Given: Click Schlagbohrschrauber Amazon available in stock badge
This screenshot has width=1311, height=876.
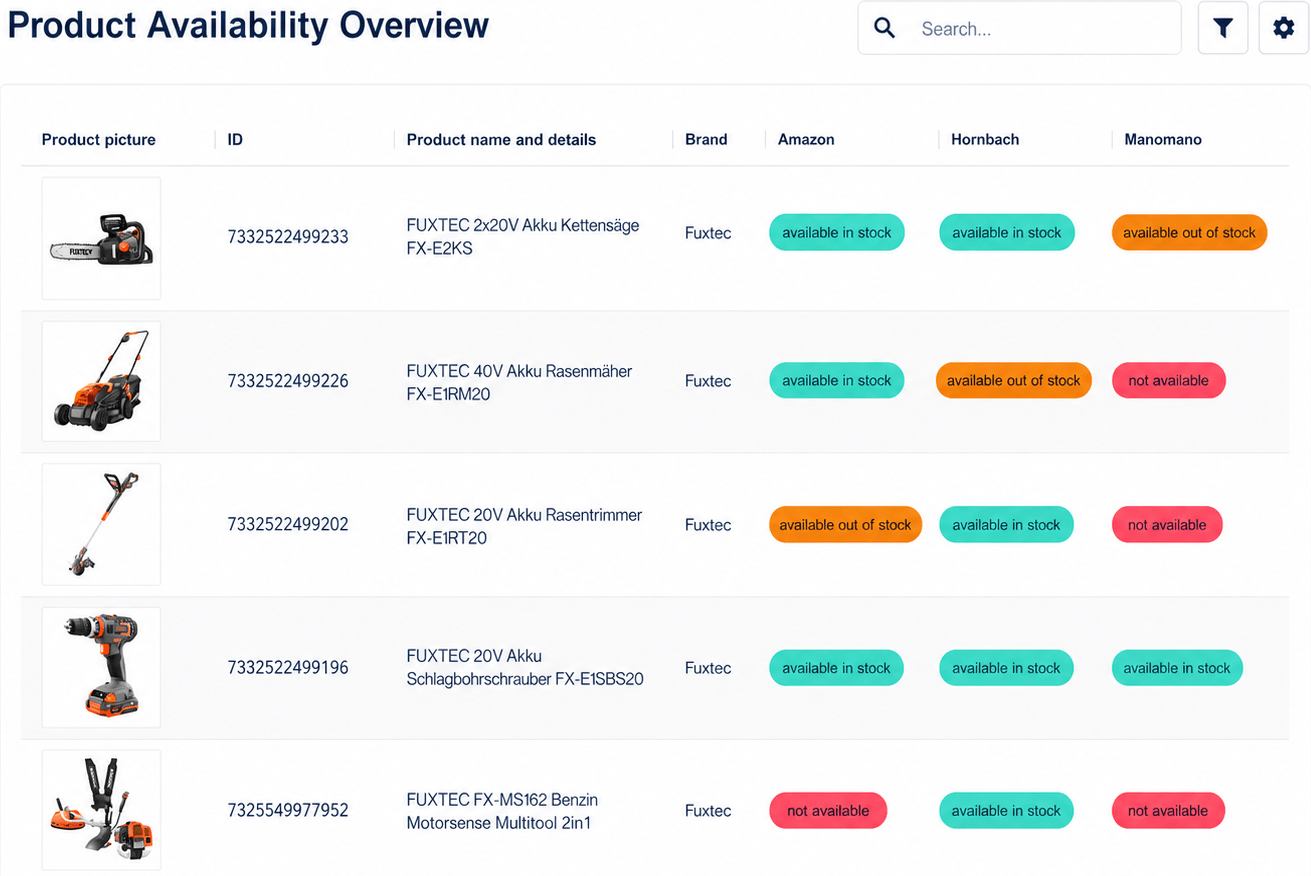Looking at the screenshot, I should [x=836, y=668].
